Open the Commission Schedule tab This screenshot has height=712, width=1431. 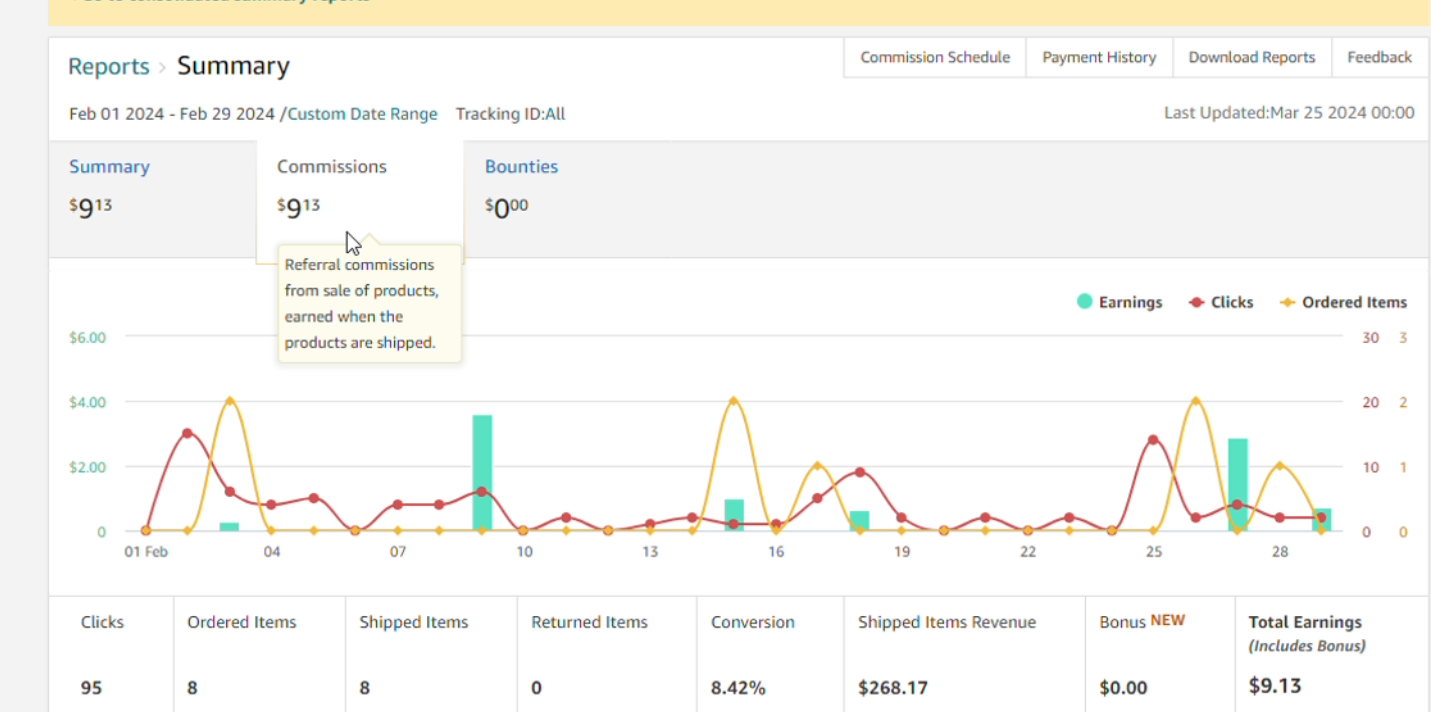(x=935, y=57)
